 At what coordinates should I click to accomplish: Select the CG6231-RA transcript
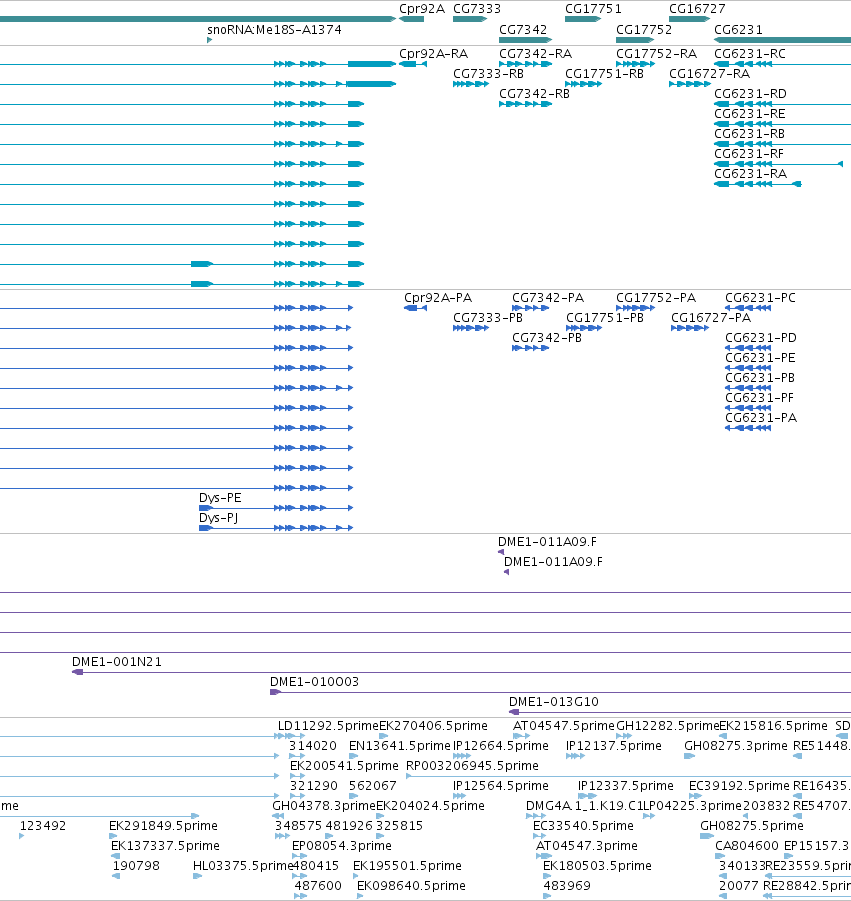pyautogui.click(x=757, y=184)
